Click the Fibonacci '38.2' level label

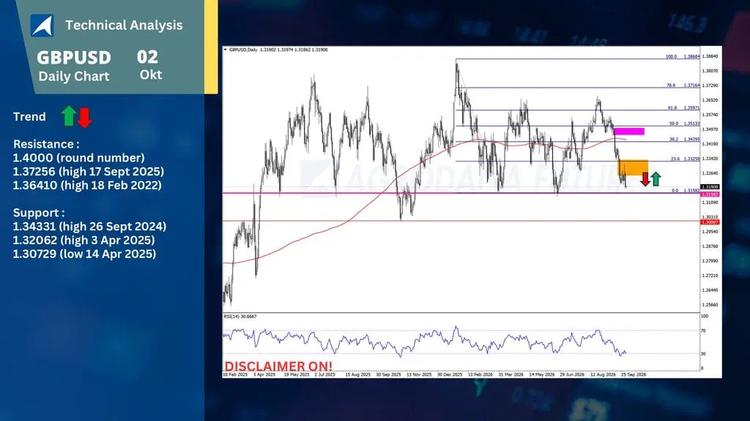674,139
